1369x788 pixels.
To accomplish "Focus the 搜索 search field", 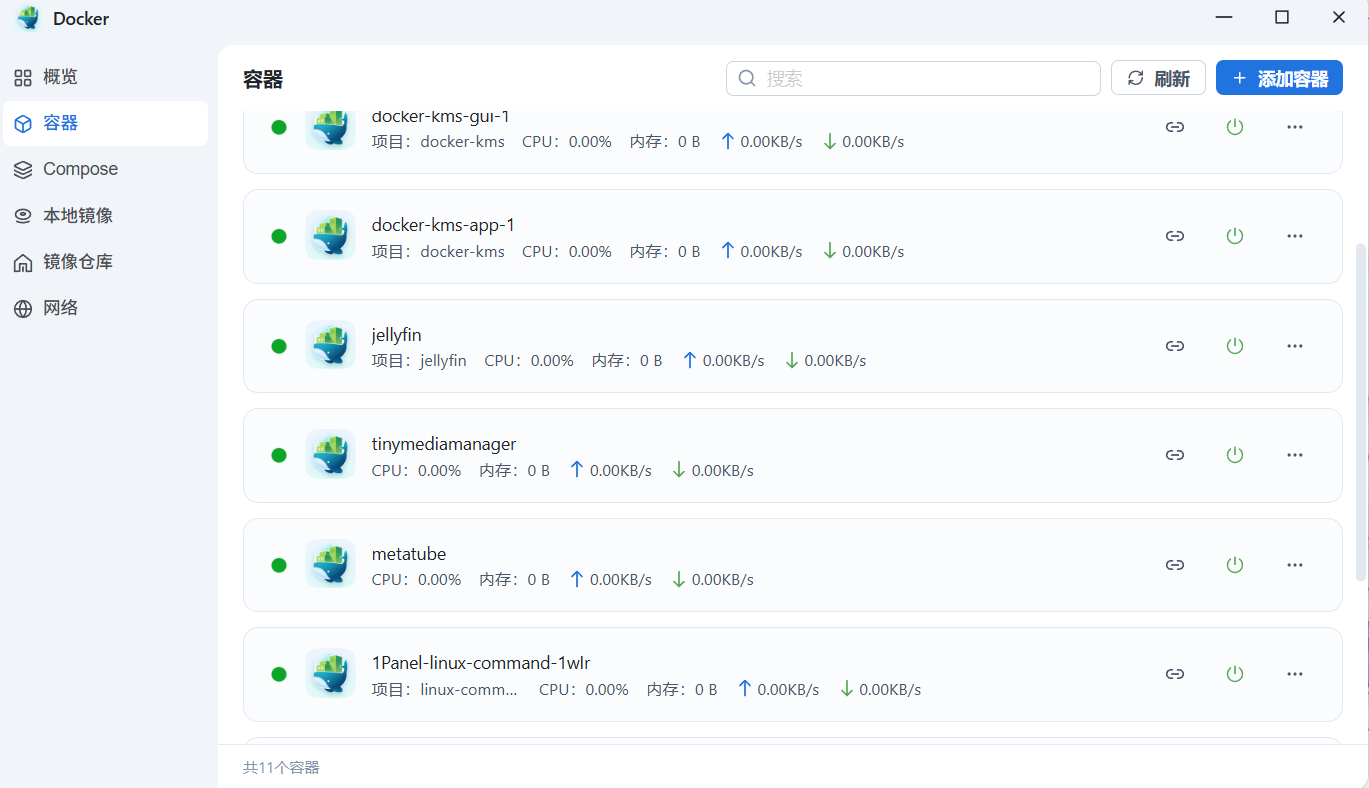I will pos(913,78).
